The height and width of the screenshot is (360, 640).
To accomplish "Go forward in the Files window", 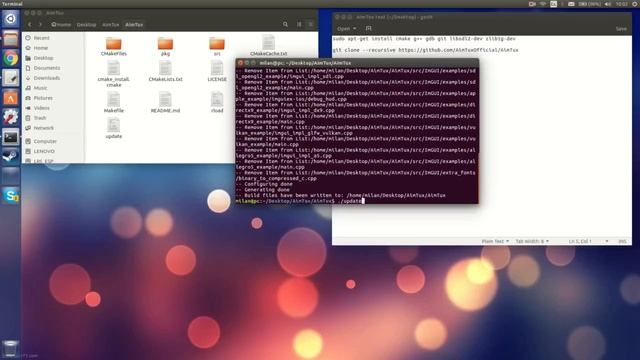I will (40, 24).
